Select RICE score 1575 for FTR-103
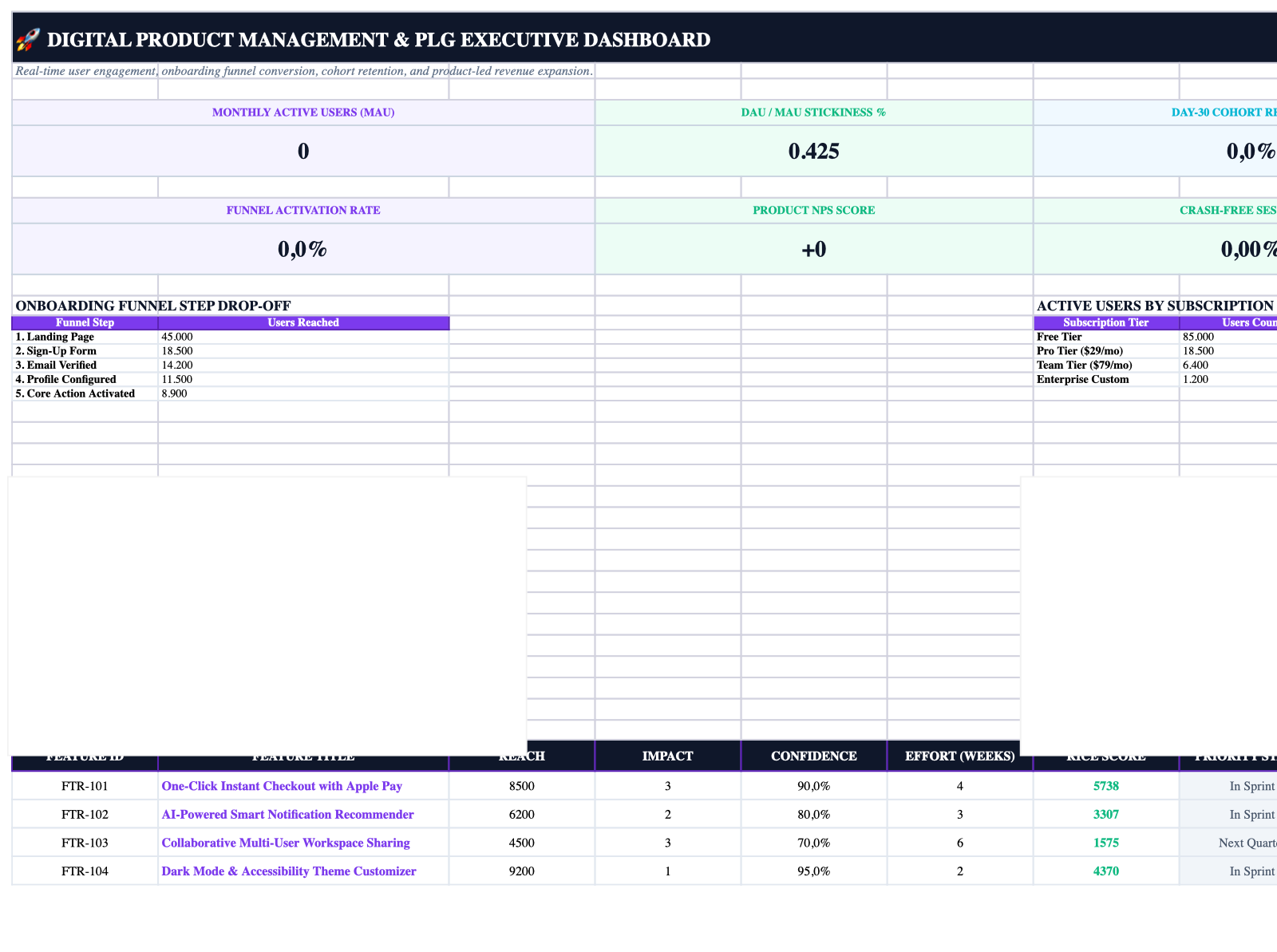The width and height of the screenshot is (1277, 952). (1106, 843)
